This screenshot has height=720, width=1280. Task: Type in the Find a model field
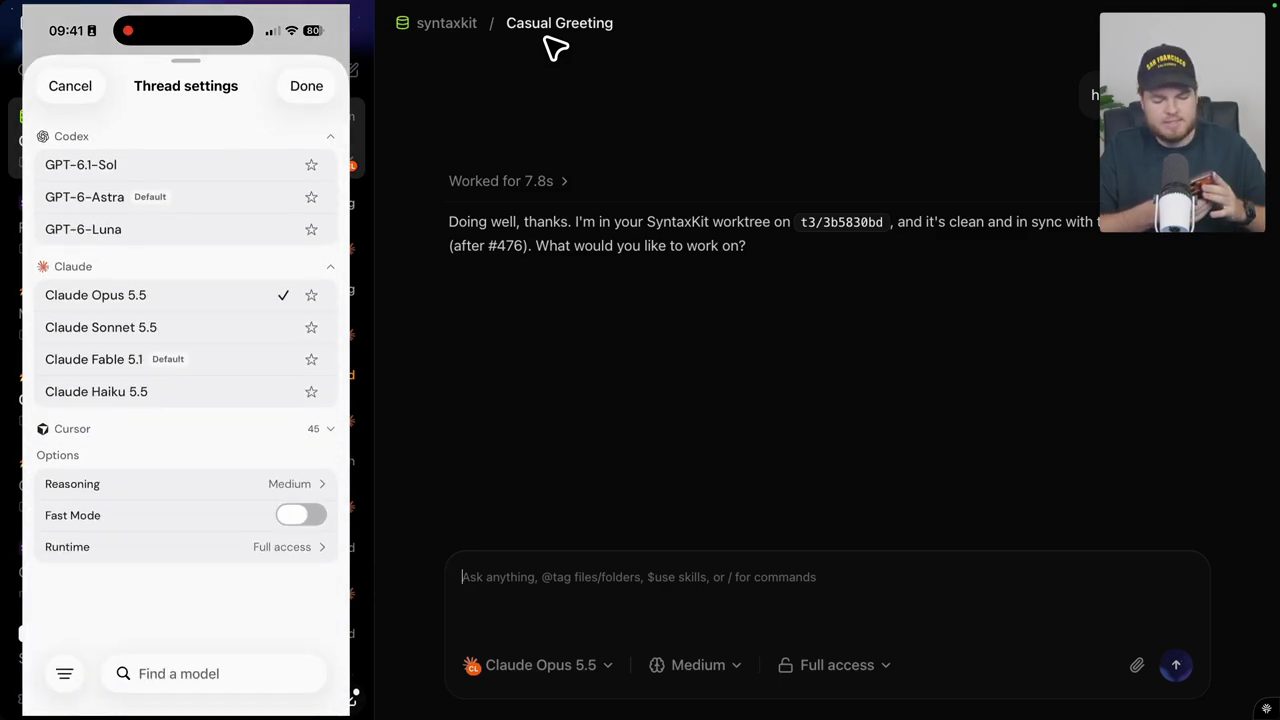214,674
